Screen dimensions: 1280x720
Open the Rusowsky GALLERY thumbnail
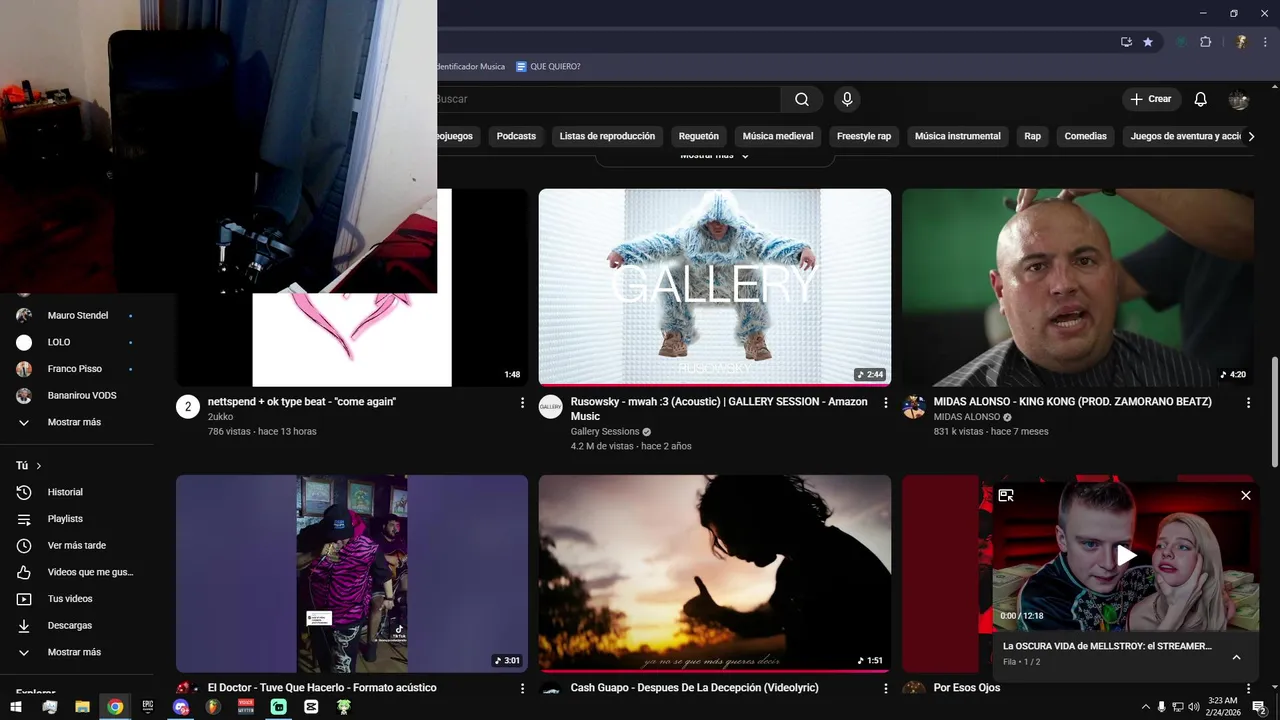click(x=714, y=287)
